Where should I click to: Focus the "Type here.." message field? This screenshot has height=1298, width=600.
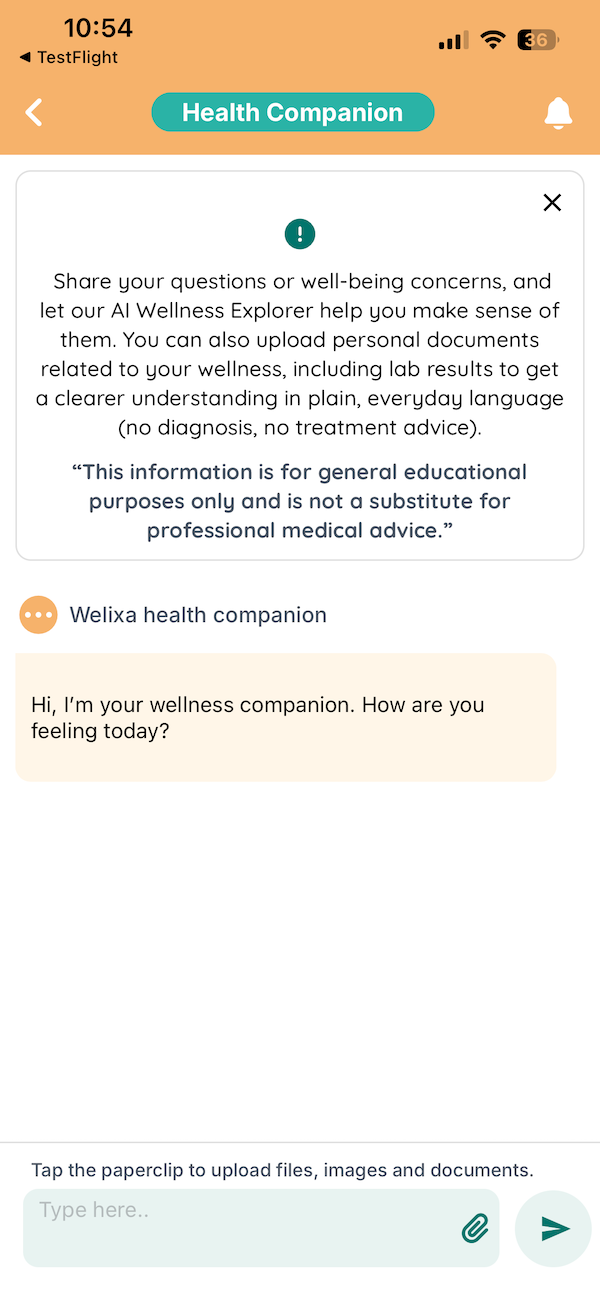click(240, 1228)
